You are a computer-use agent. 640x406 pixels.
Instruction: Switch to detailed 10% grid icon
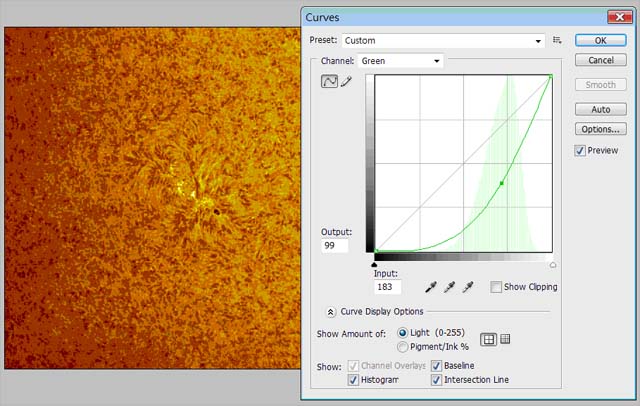[505, 339]
